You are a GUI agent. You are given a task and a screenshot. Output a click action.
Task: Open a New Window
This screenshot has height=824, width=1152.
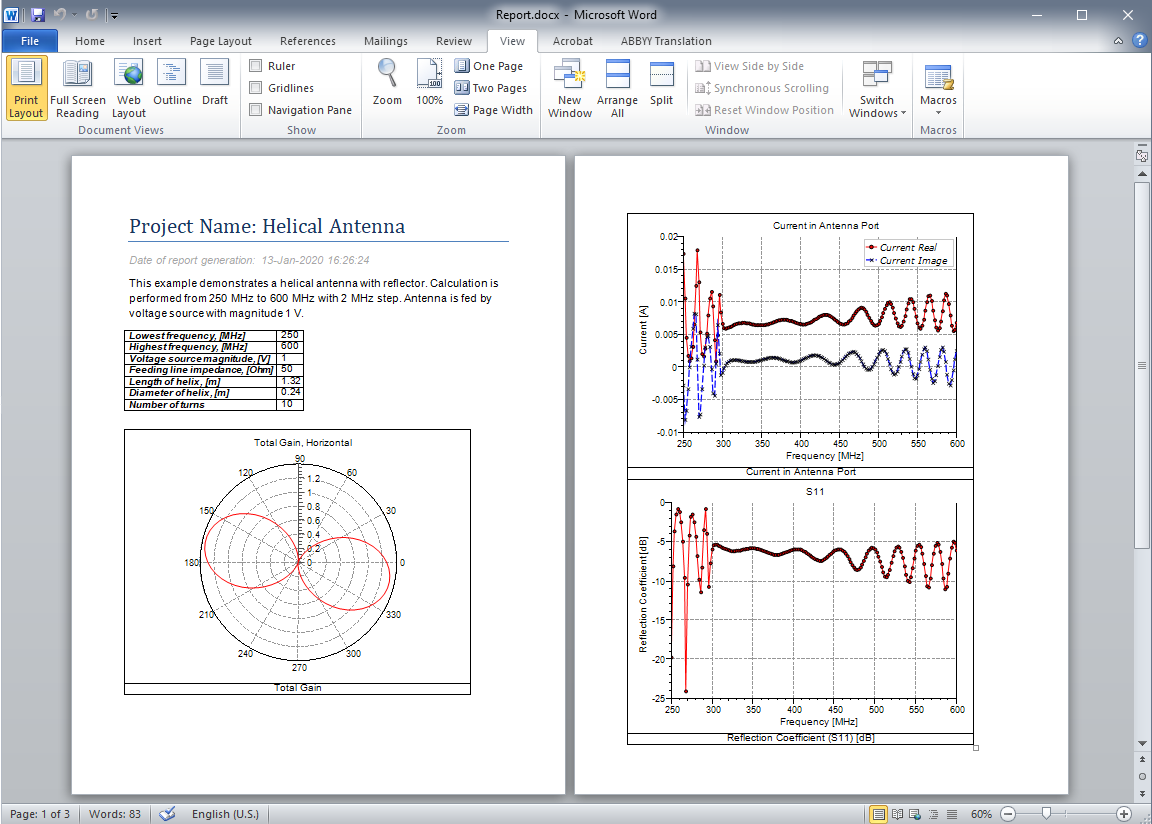click(569, 88)
